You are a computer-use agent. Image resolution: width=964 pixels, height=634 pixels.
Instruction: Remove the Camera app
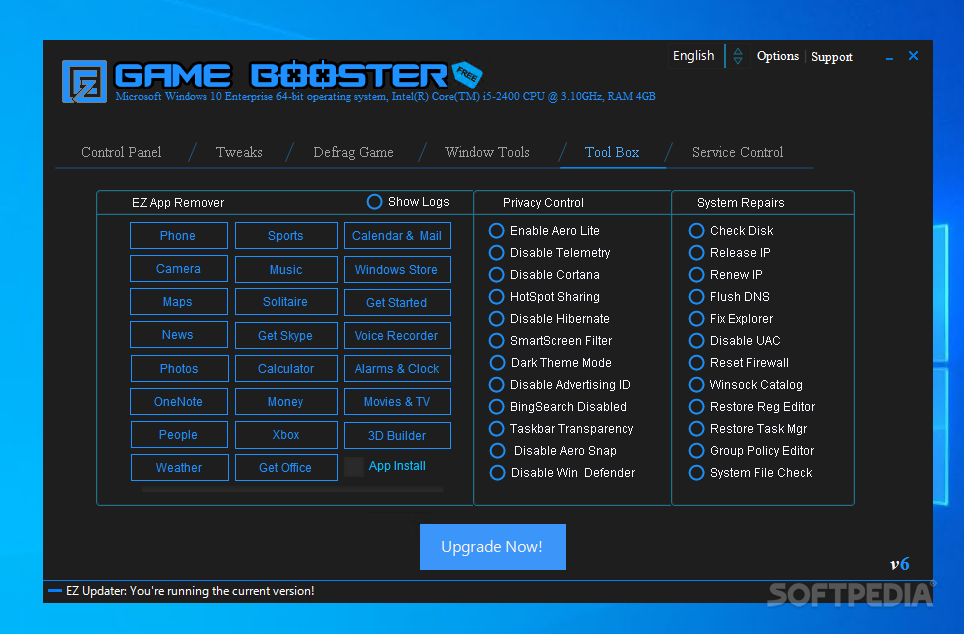[179, 269]
